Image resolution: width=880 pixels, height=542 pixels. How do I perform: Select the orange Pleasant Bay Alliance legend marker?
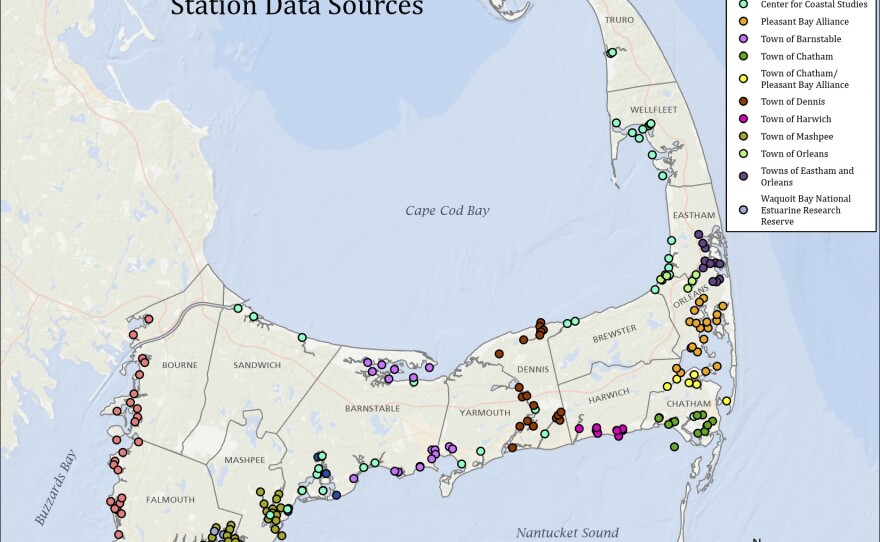741,21
